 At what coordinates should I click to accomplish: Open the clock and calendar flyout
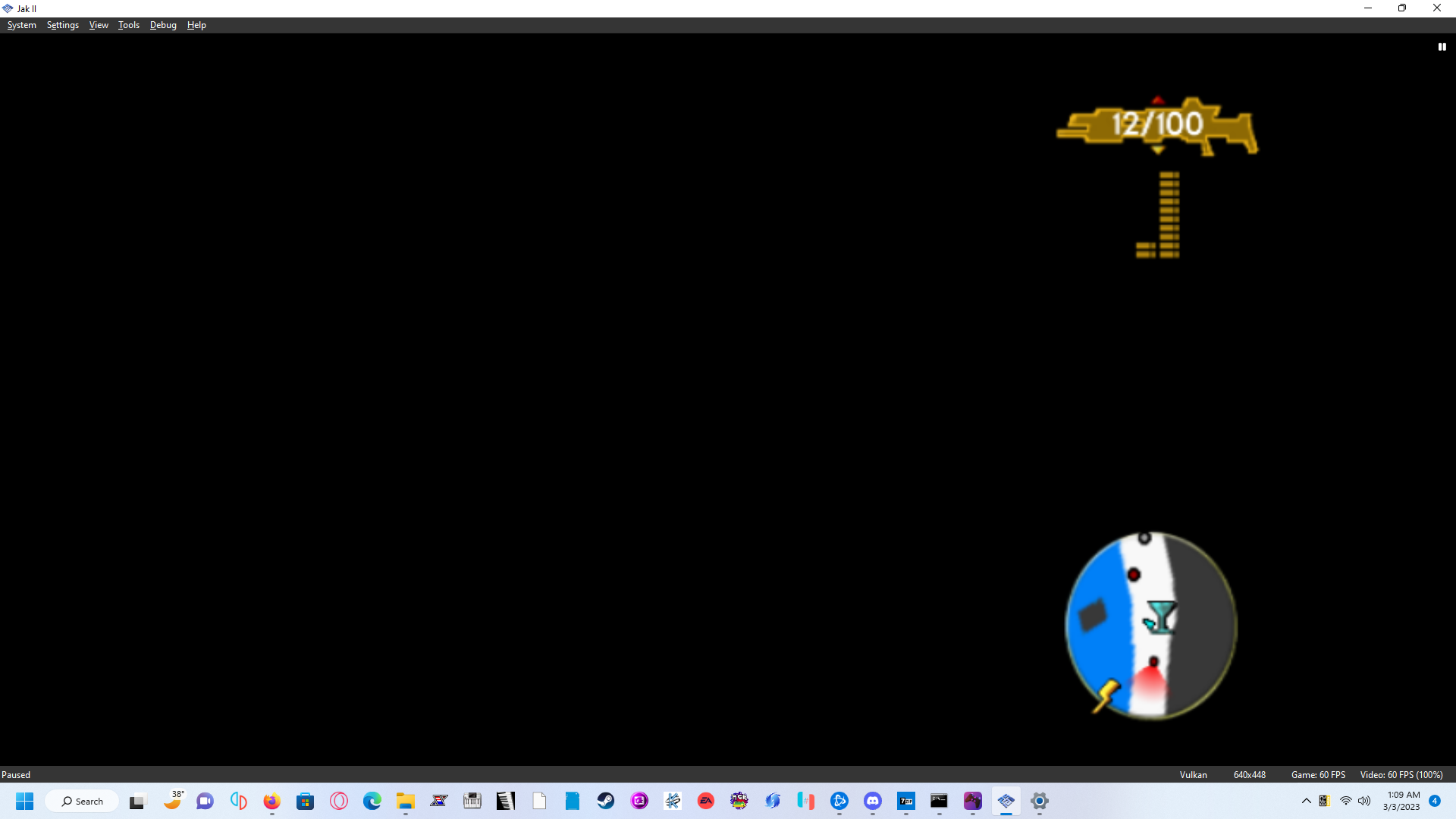(x=1402, y=801)
